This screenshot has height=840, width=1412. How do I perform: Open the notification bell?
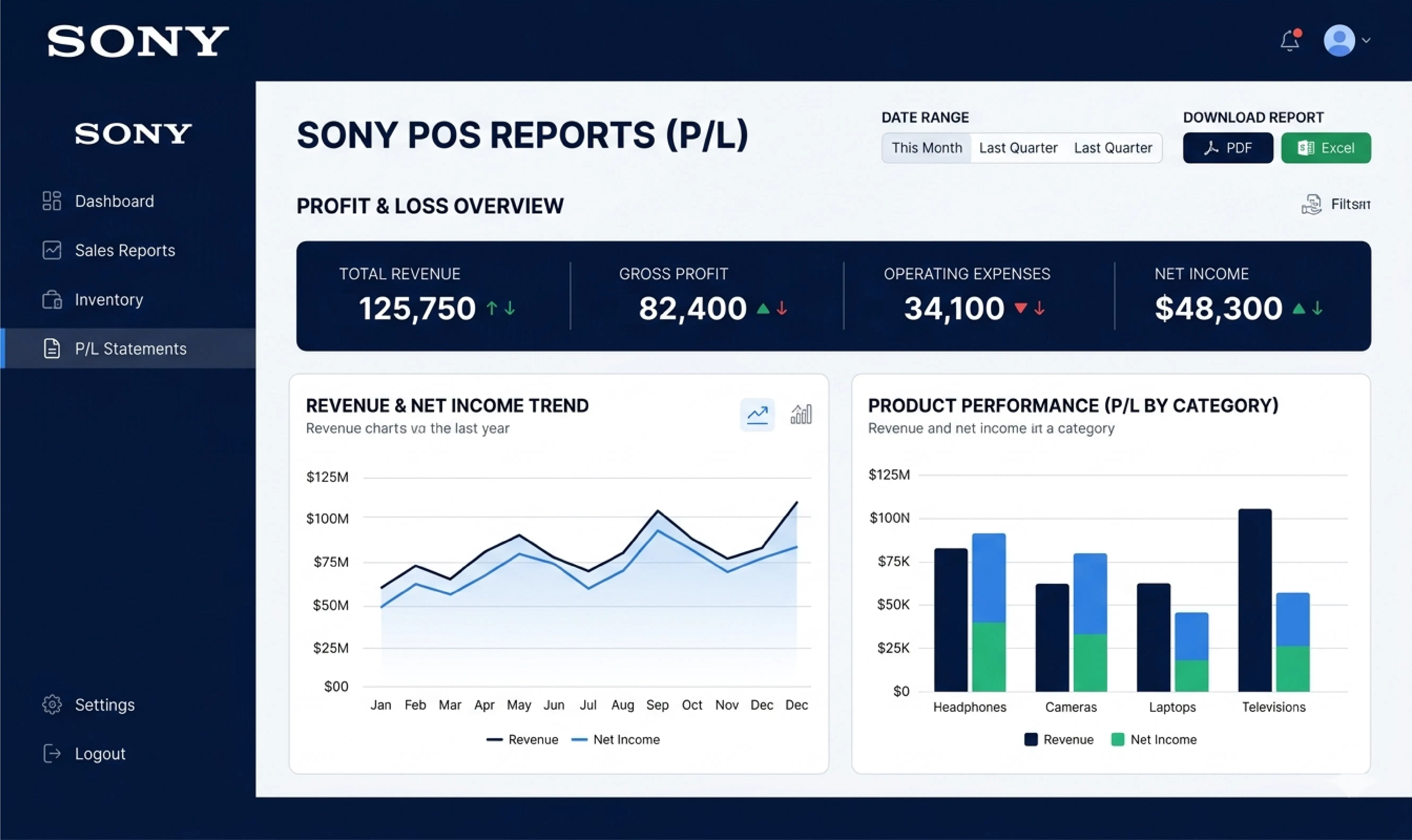click(1290, 41)
